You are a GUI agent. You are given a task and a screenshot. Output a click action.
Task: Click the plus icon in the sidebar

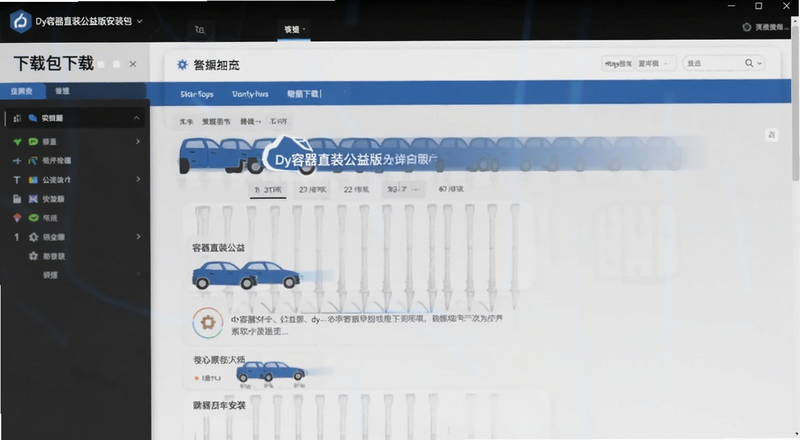coord(17,161)
